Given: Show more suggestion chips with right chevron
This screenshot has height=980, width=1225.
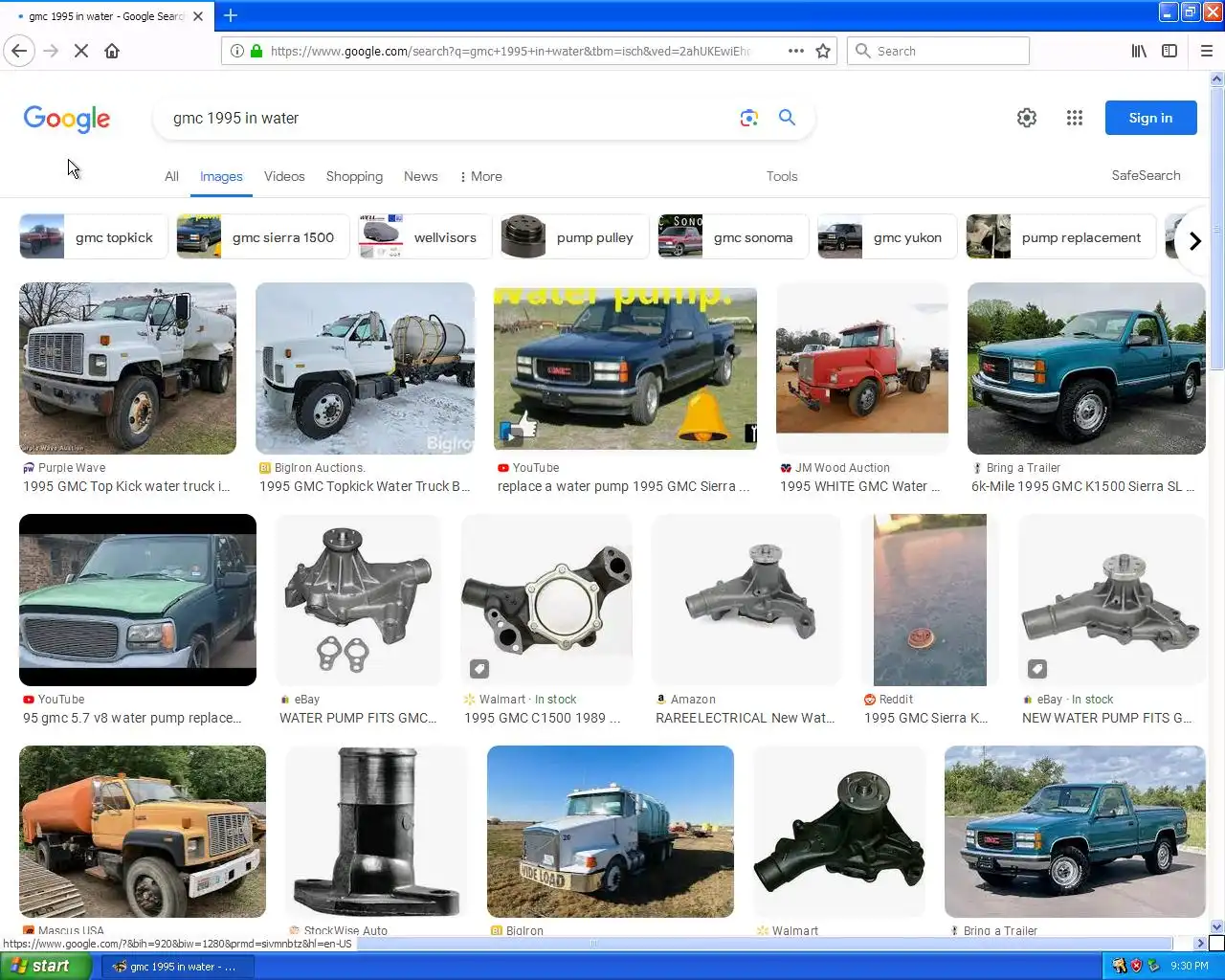Looking at the screenshot, I should (1194, 241).
